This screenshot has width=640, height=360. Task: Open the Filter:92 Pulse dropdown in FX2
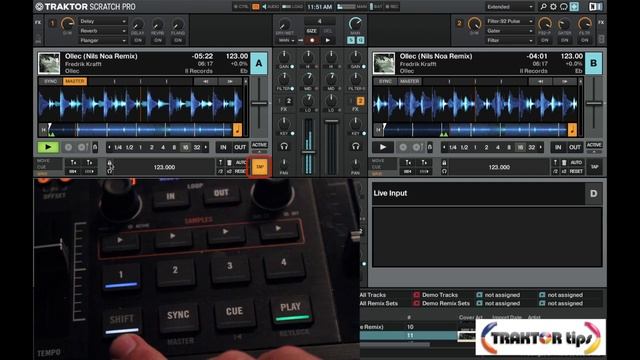point(509,21)
